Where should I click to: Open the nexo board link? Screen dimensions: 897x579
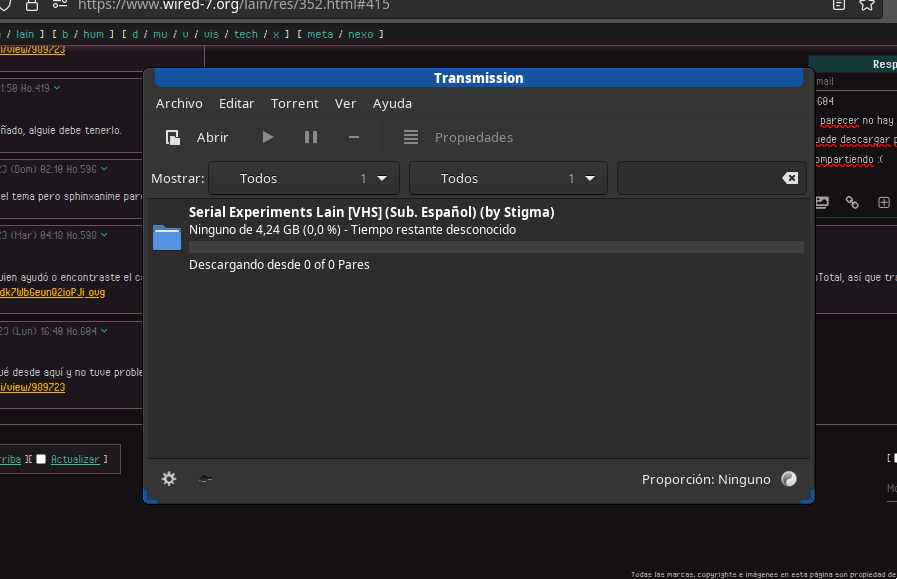[x=360, y=34]
